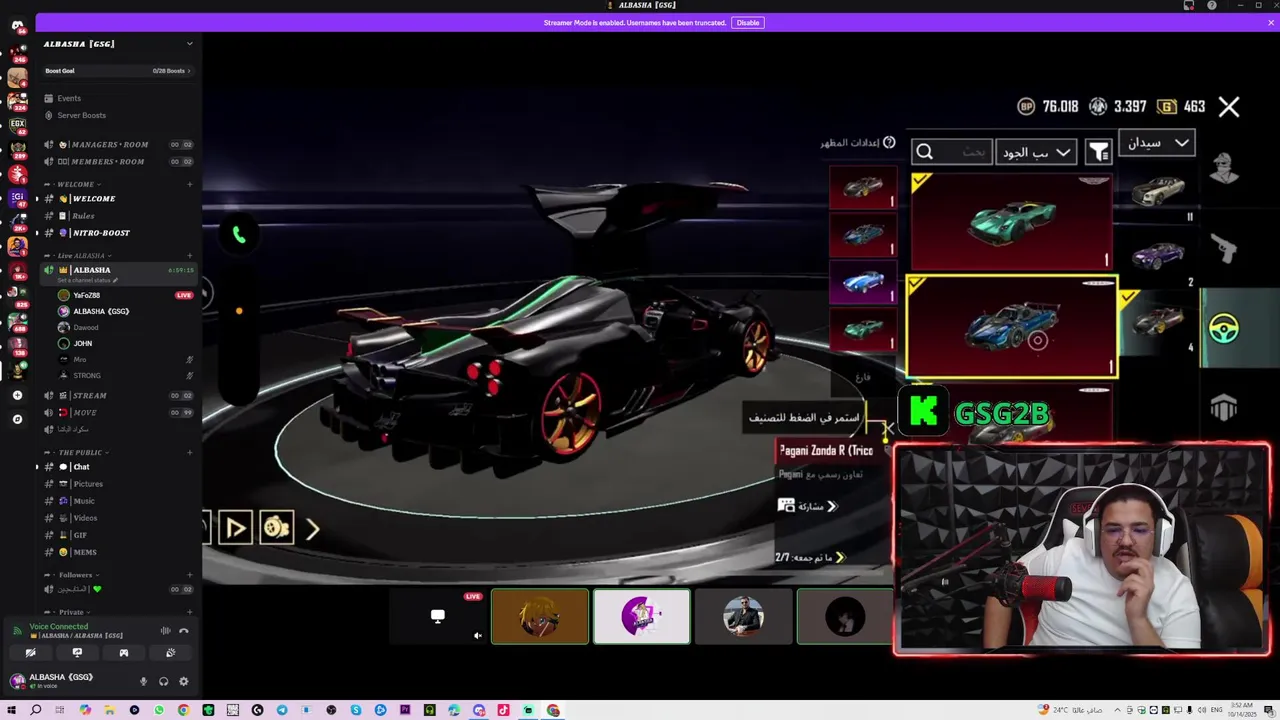This screenshot has height=720, width=1280.
Task: Add a channel to Live ALBASHA category
Action: [x=189, y=256]
